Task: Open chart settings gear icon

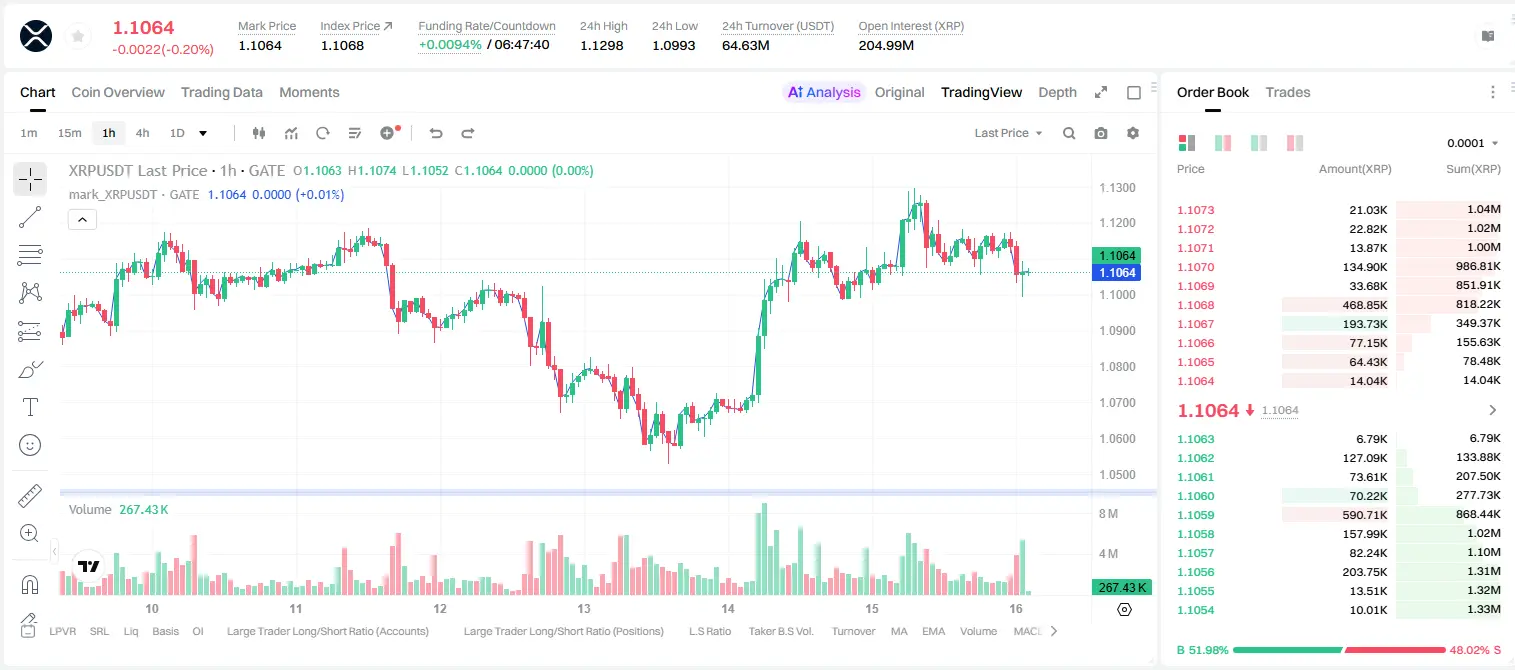Action: click(1133, 133)
